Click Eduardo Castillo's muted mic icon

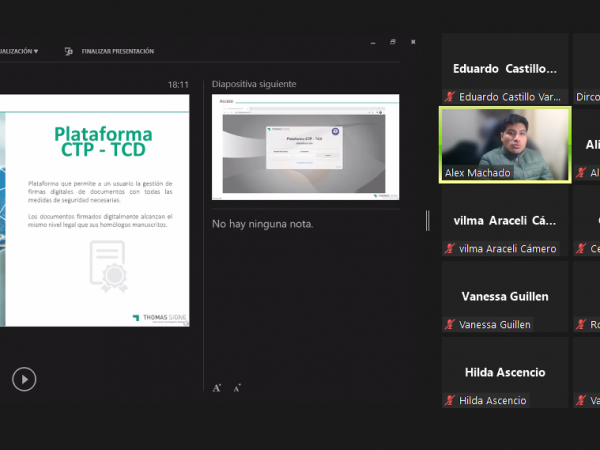tap(450, 96)
